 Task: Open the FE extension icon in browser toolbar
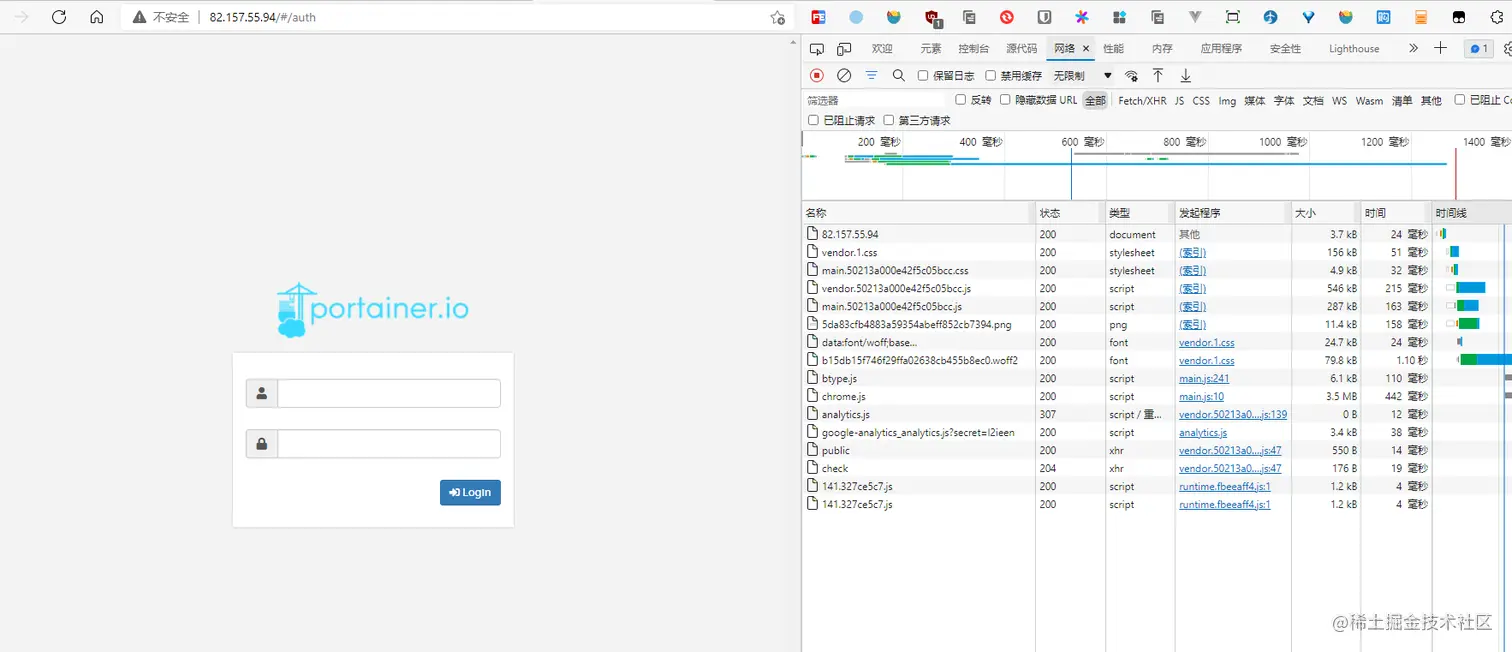pos(818,17)
